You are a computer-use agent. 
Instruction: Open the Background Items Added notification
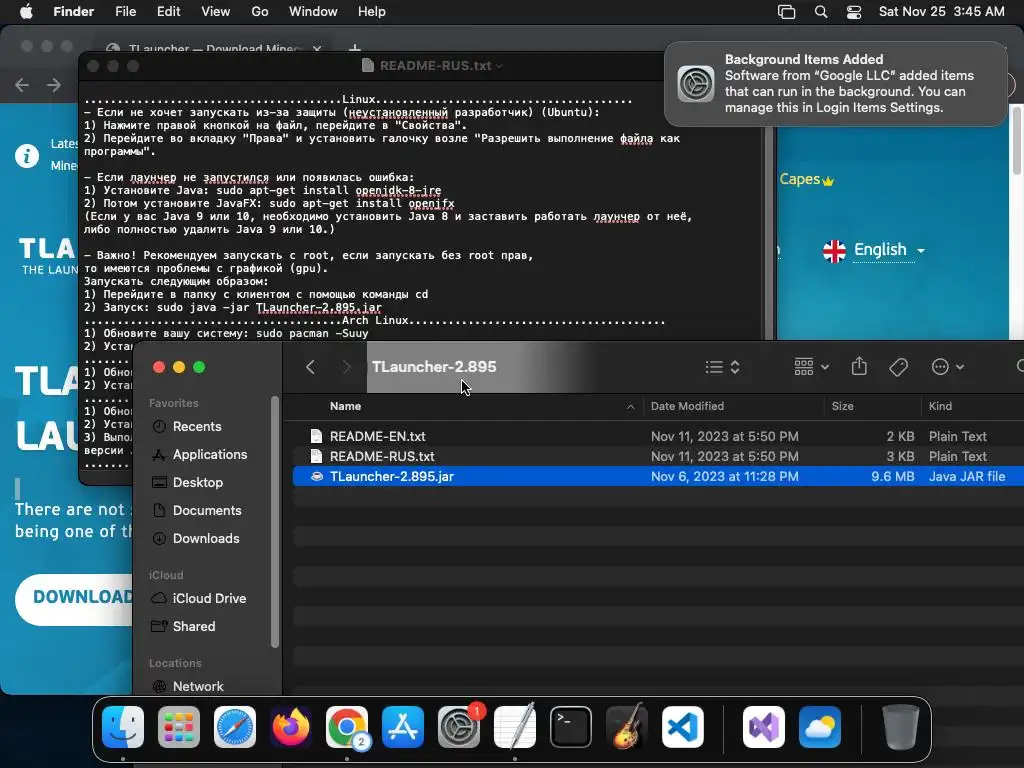click(x=835, y=84)
